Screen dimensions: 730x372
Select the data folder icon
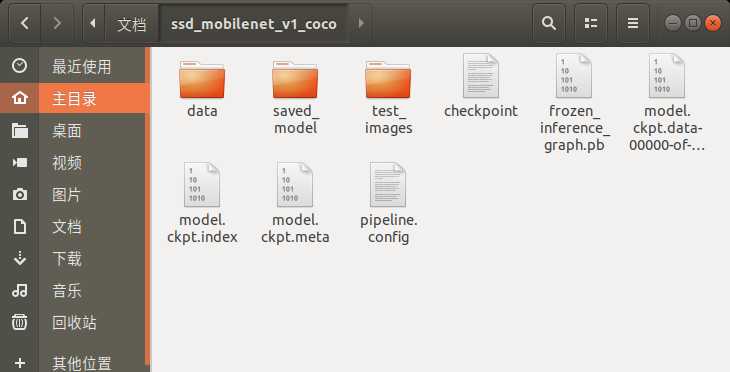[202, 79]
